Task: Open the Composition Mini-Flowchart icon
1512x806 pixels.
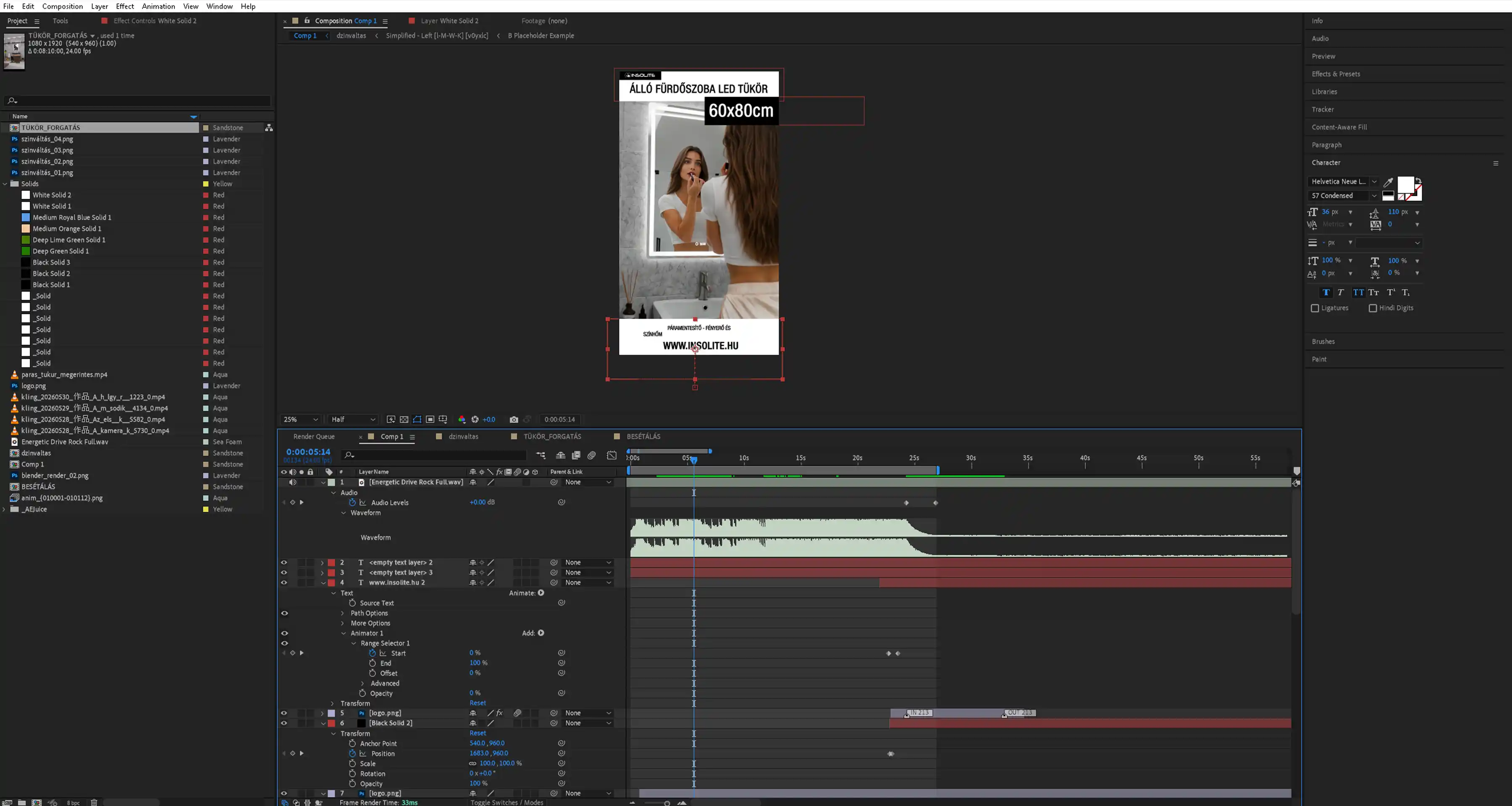Action: coord(541,455)
